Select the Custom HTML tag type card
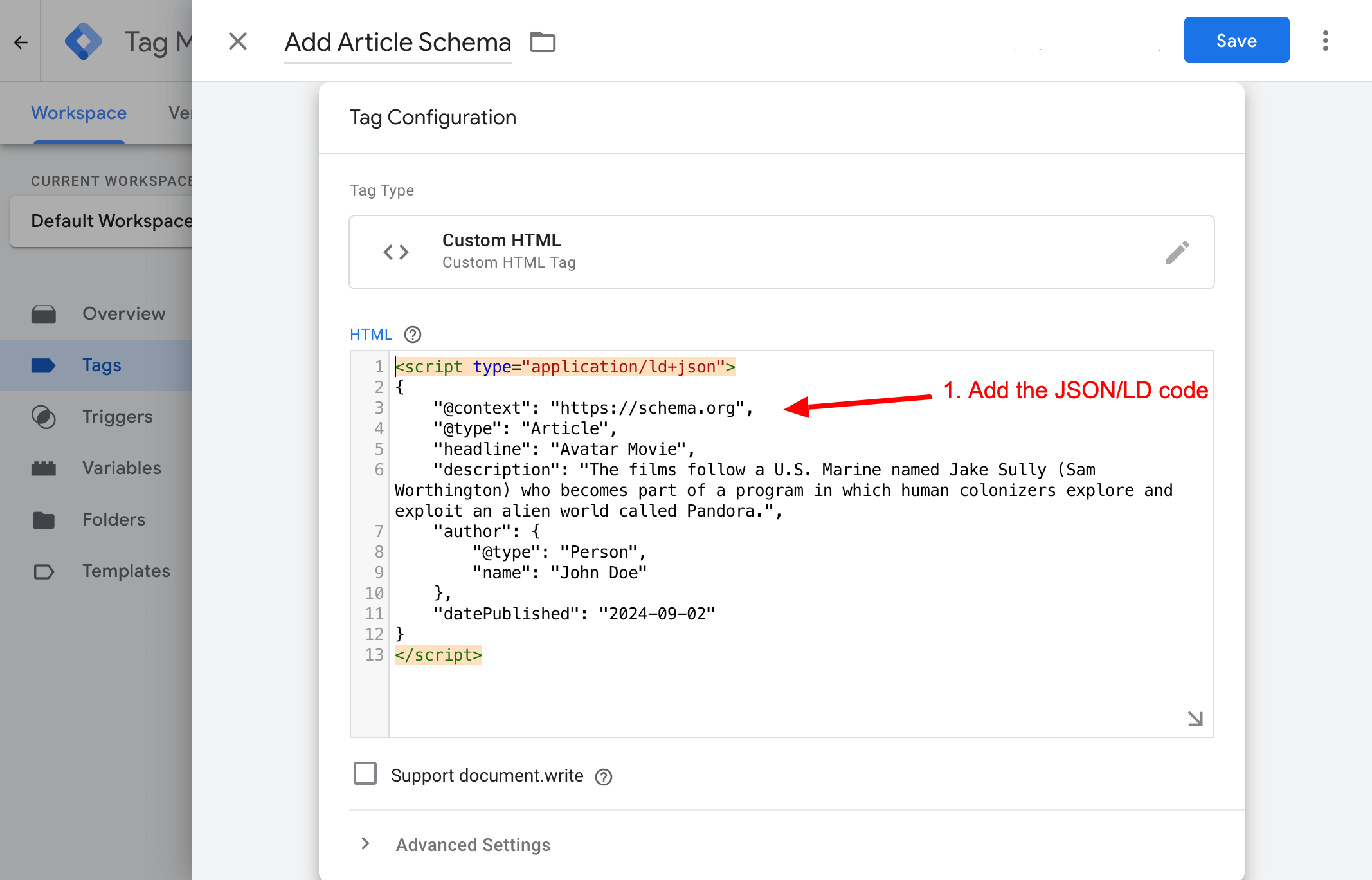1372x880 pixels. (x=707, y=252)
